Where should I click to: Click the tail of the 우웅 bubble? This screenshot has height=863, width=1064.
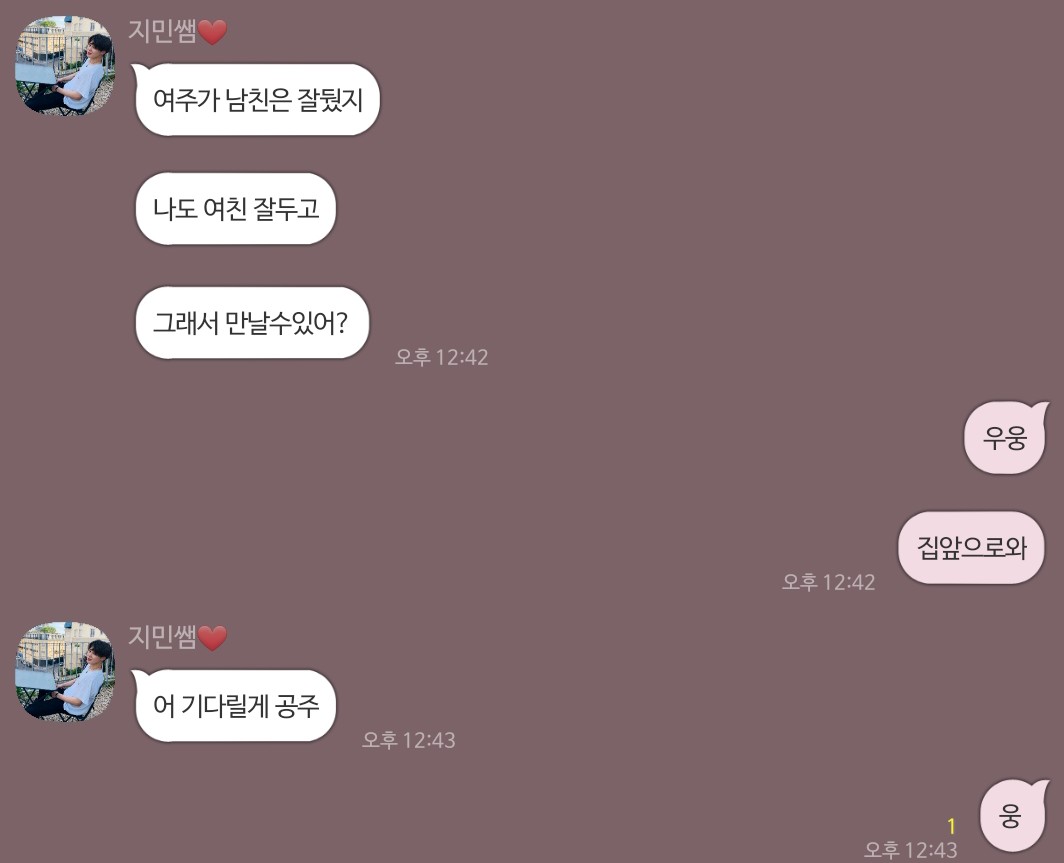(1039, 409)
